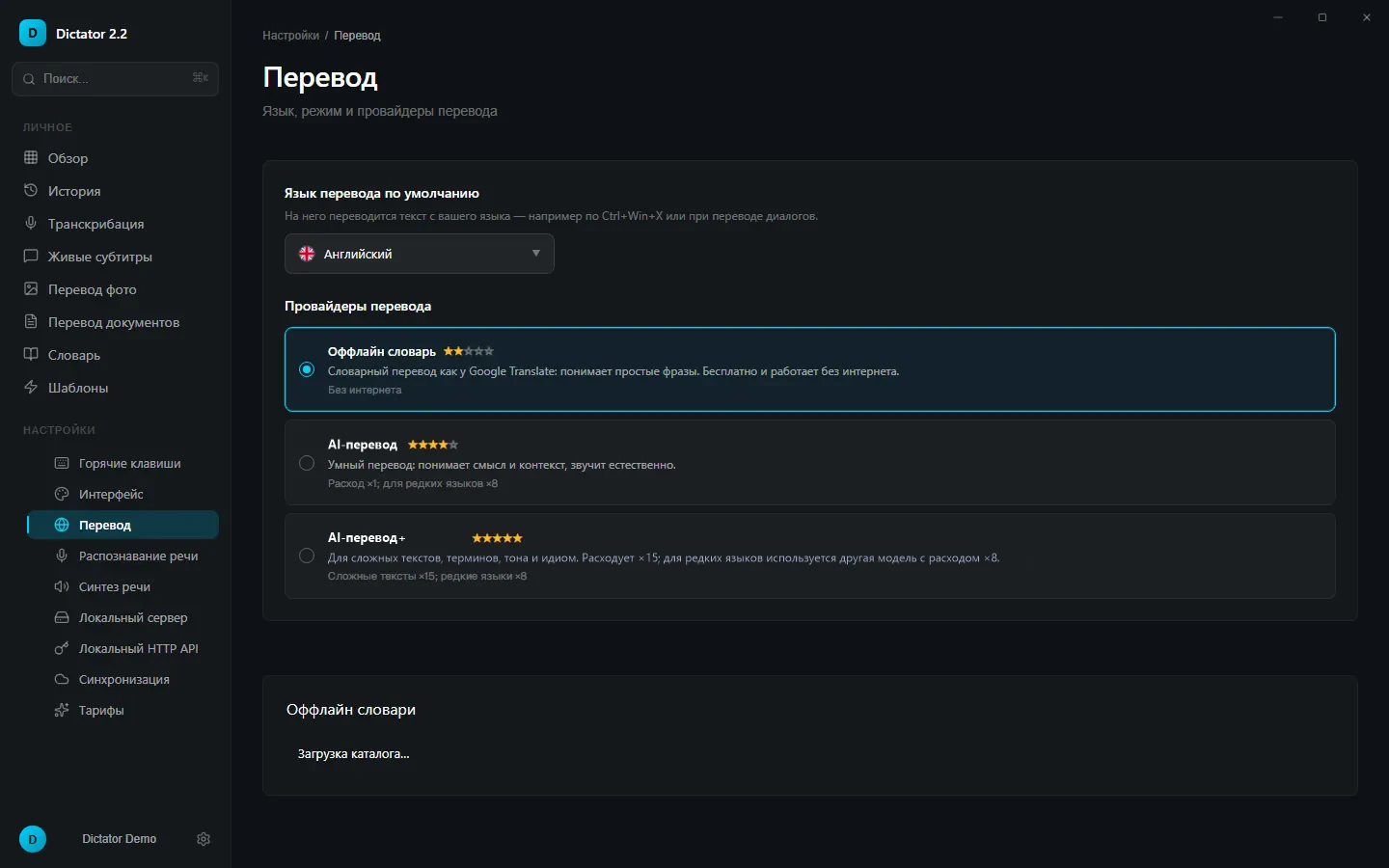Open the История section

coord(116,190)
